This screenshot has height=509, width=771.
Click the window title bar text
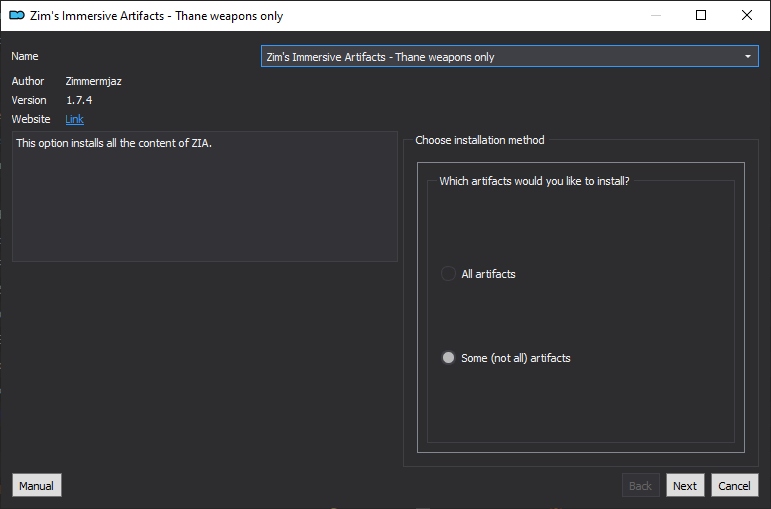tap(156, 16)
